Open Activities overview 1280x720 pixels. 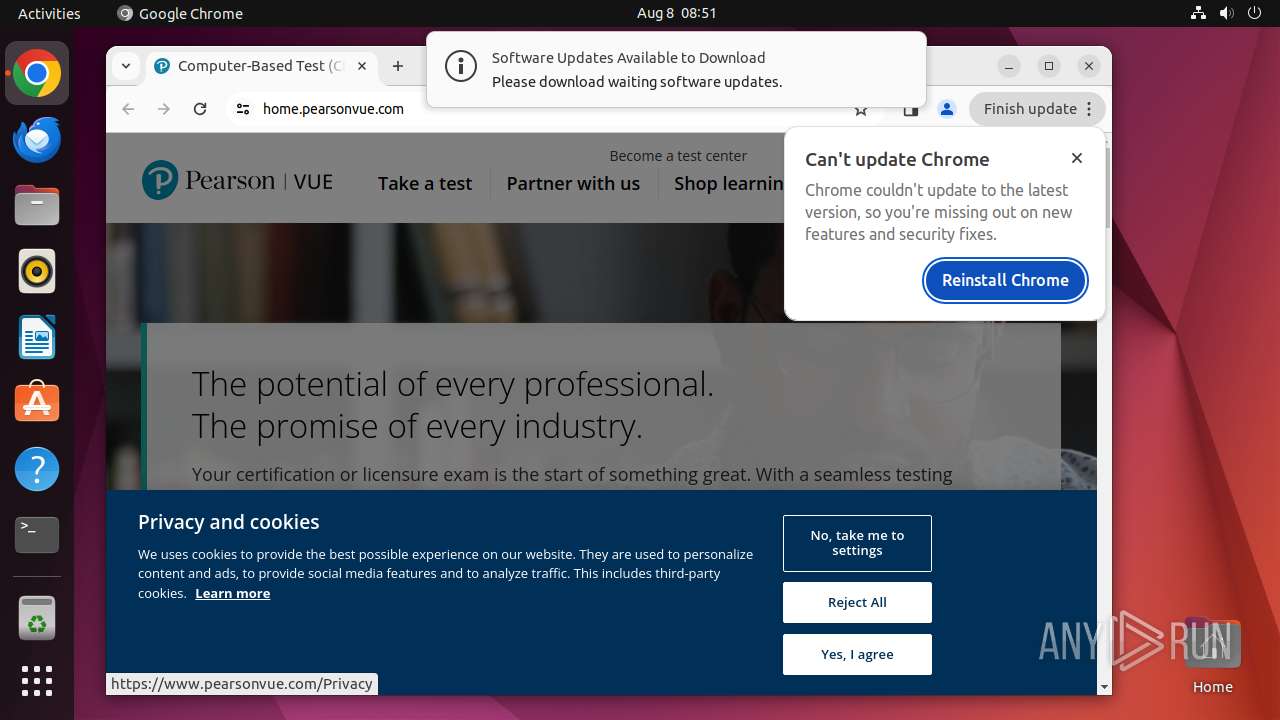click(49, 13)
